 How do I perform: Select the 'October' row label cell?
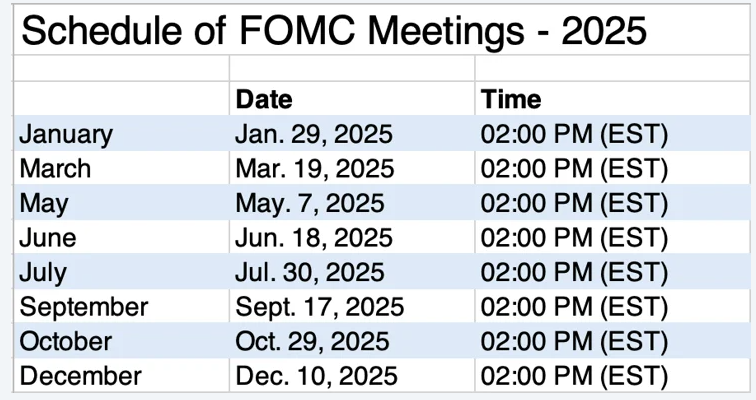pos(122,341)
